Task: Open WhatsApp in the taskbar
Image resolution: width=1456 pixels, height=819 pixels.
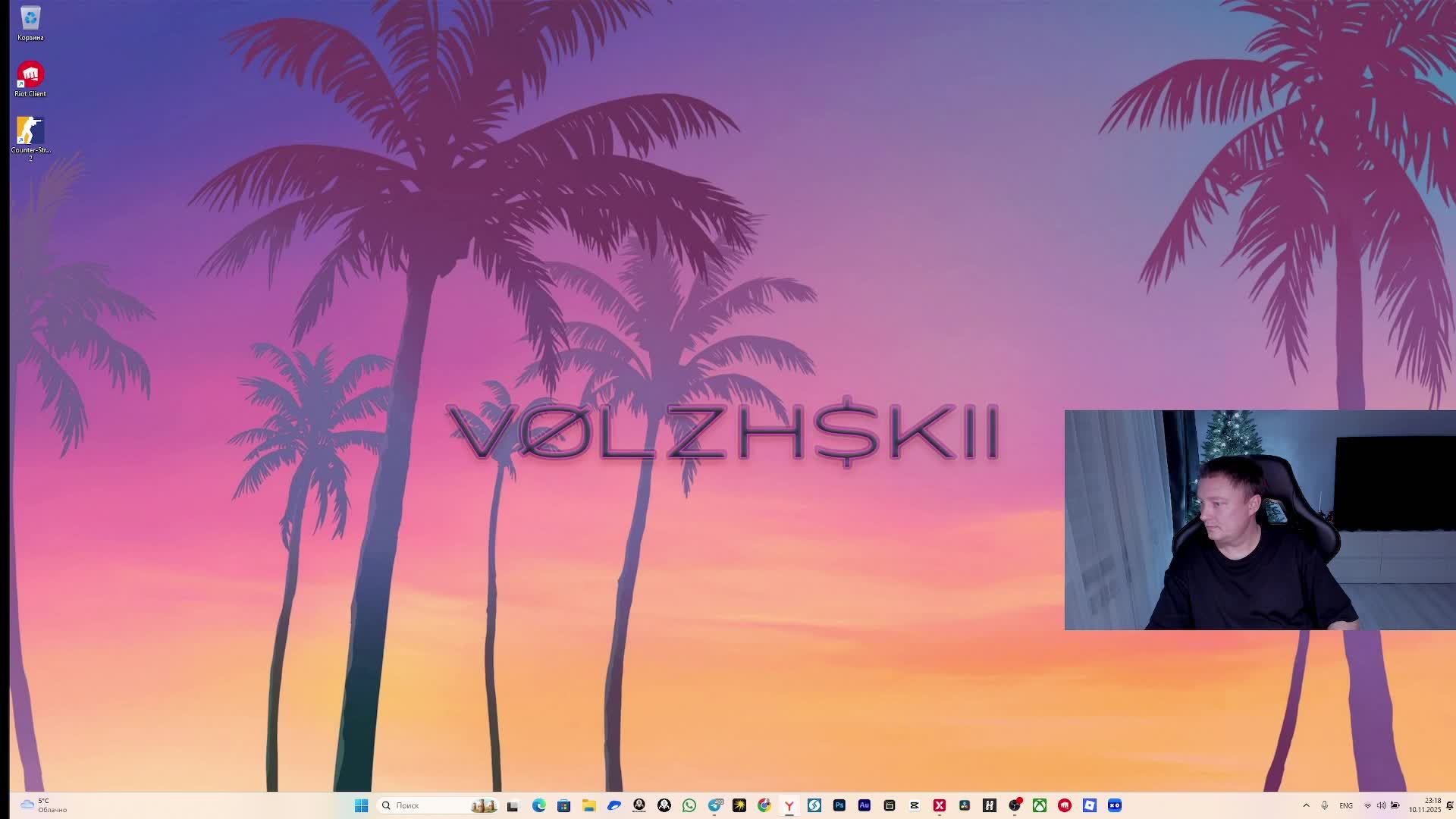Action: (x=689, y=805)
